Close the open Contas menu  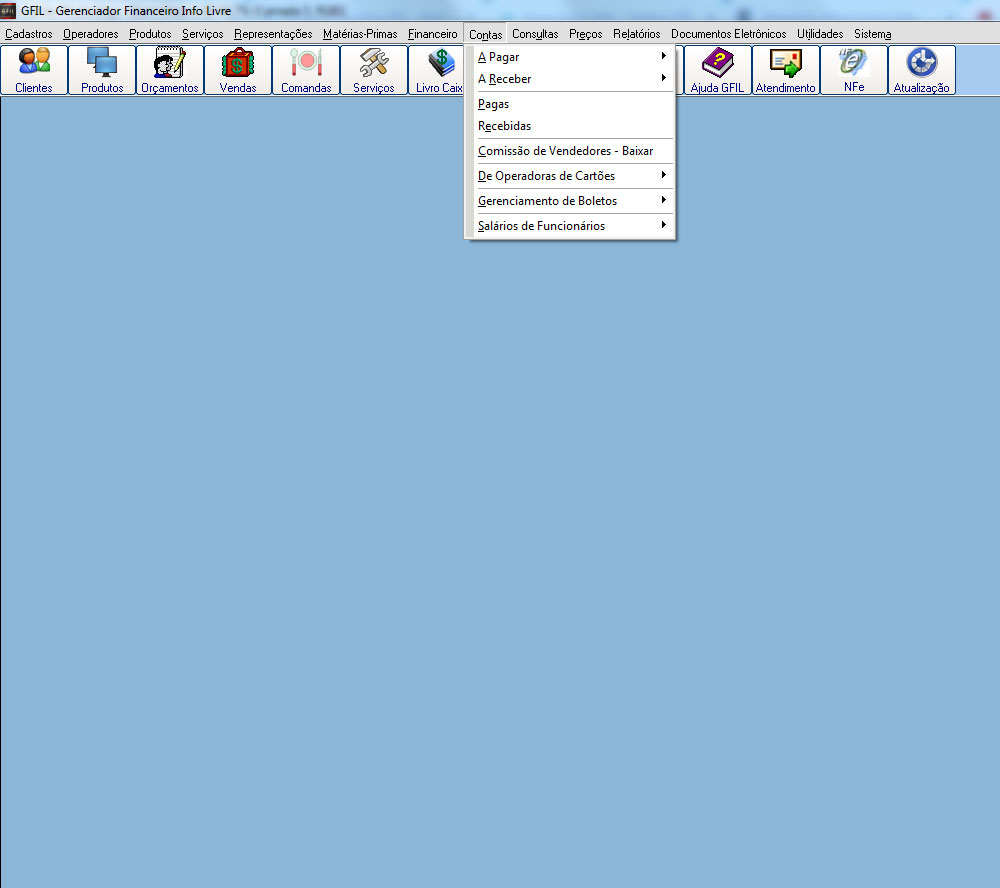485,34
